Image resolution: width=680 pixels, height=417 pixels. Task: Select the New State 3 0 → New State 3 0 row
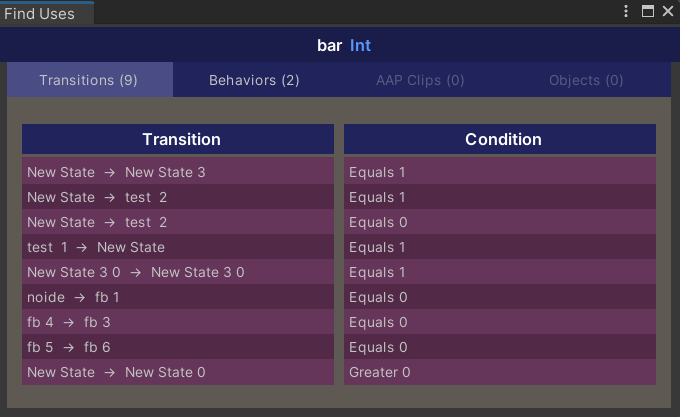tap(178, 272)
